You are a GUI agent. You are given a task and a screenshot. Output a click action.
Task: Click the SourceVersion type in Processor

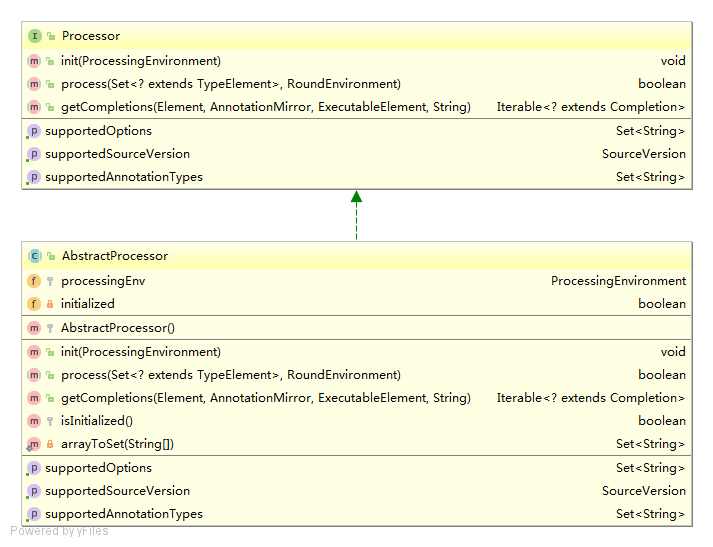pos(644,154)
